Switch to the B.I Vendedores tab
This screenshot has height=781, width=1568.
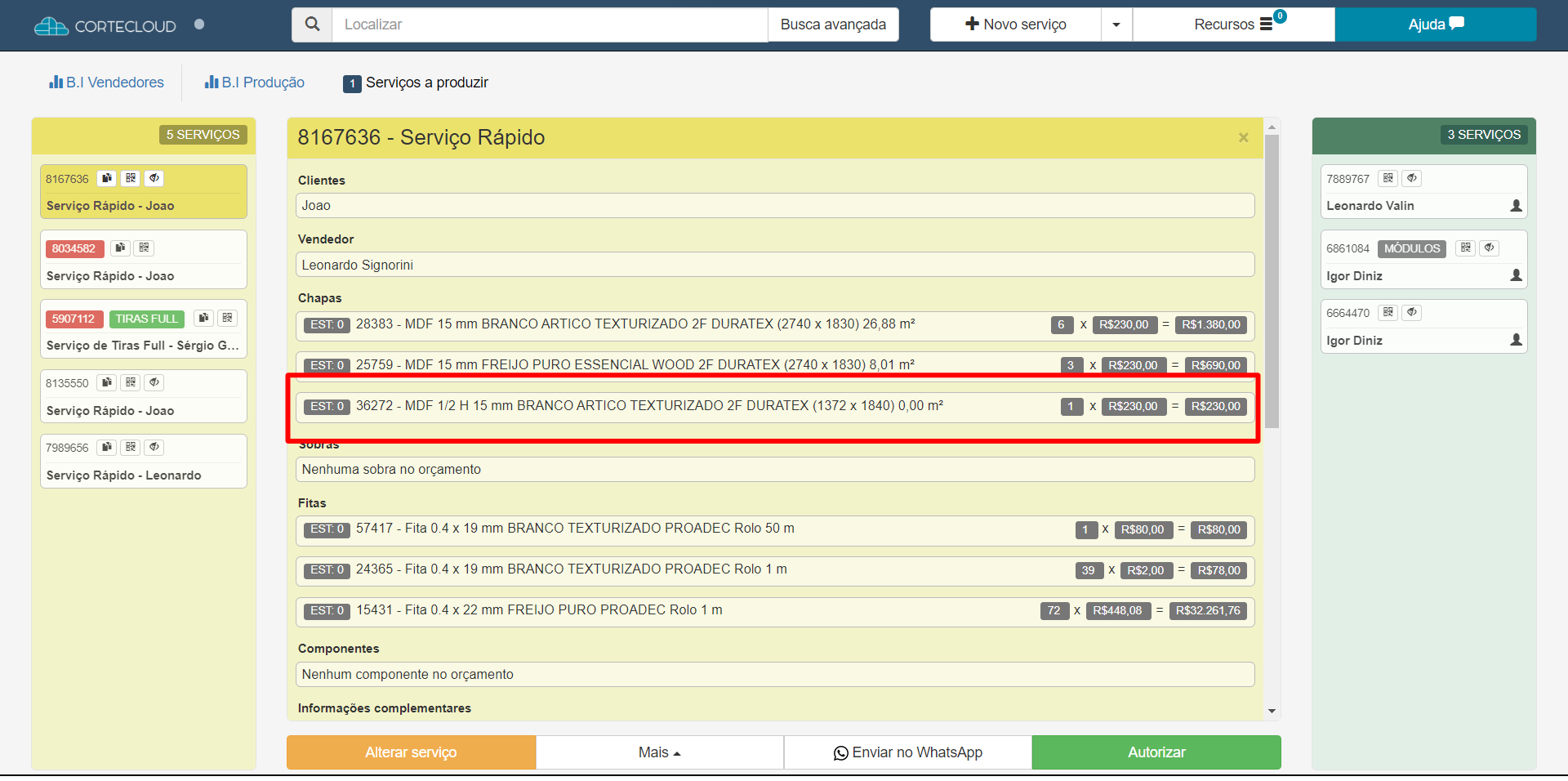coord(107,83)
